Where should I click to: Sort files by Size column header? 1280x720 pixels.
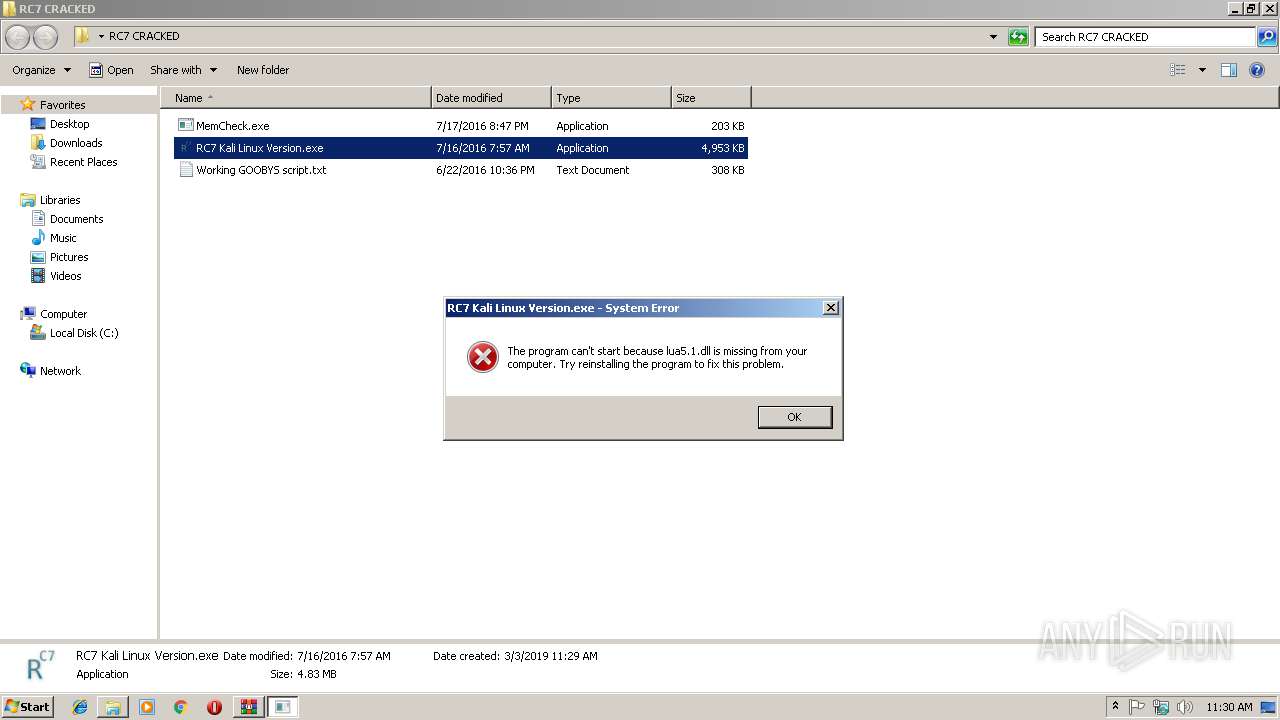(711, 98)
